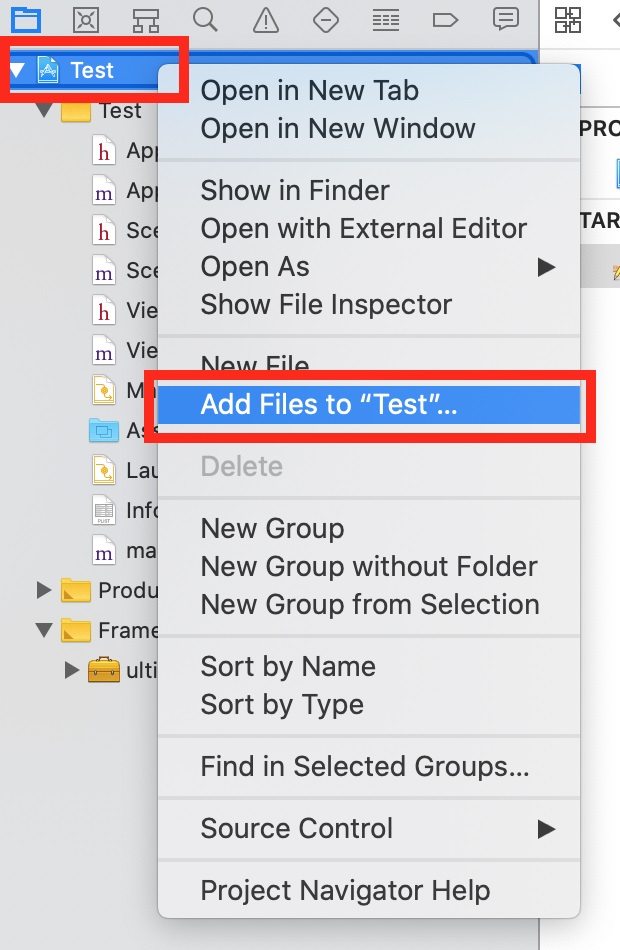Open the Symbol navigator icon
Screen dimensions: 620x950
pos(147,19)
